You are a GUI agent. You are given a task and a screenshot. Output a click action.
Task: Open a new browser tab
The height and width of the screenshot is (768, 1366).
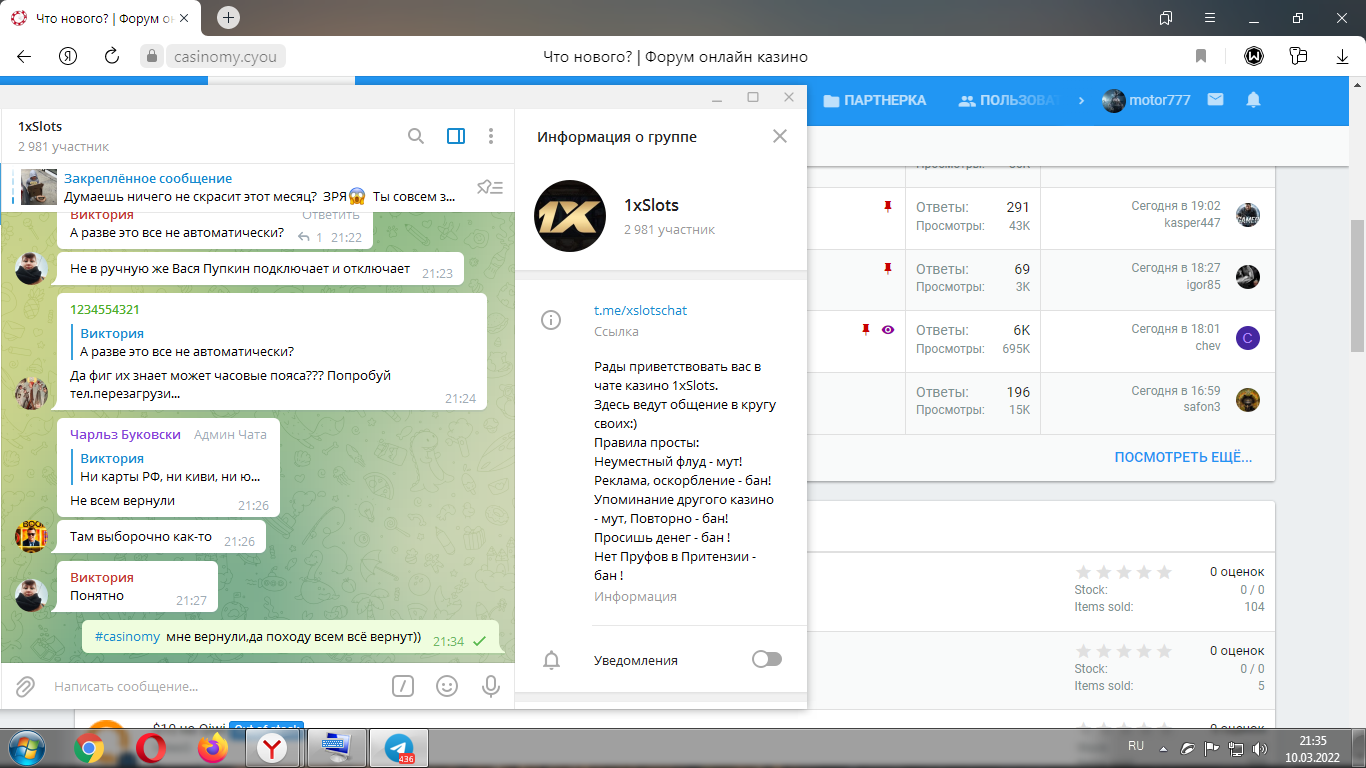228,18
